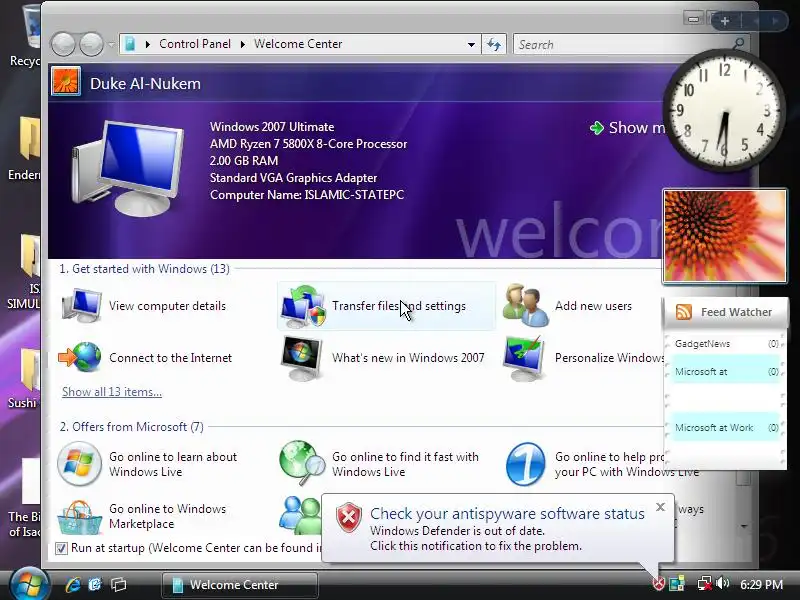Close the antispyware notification balloon
This screenshot has height=600, width=800.
660,507
